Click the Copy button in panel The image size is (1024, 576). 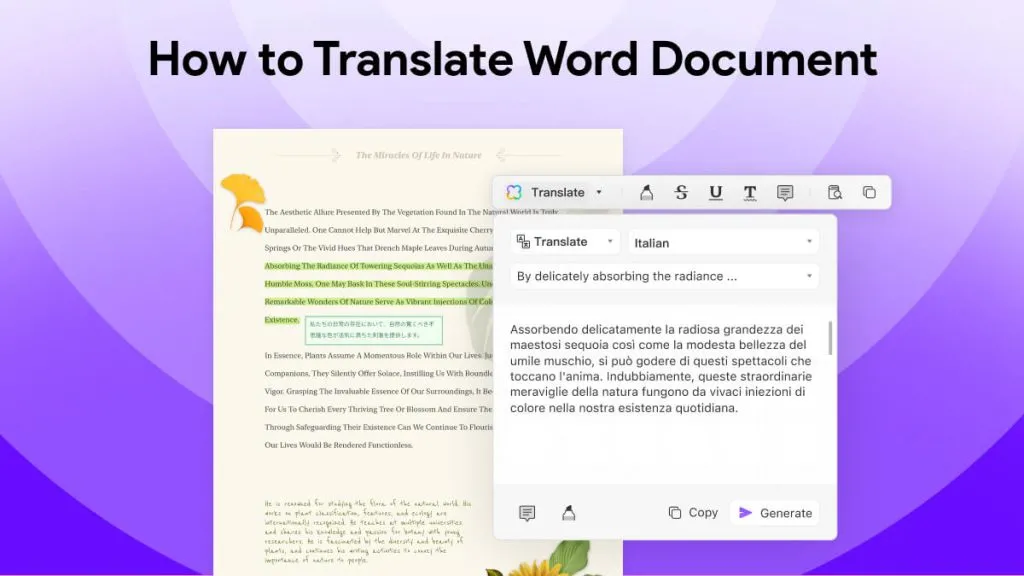click(x=693, y=513)
